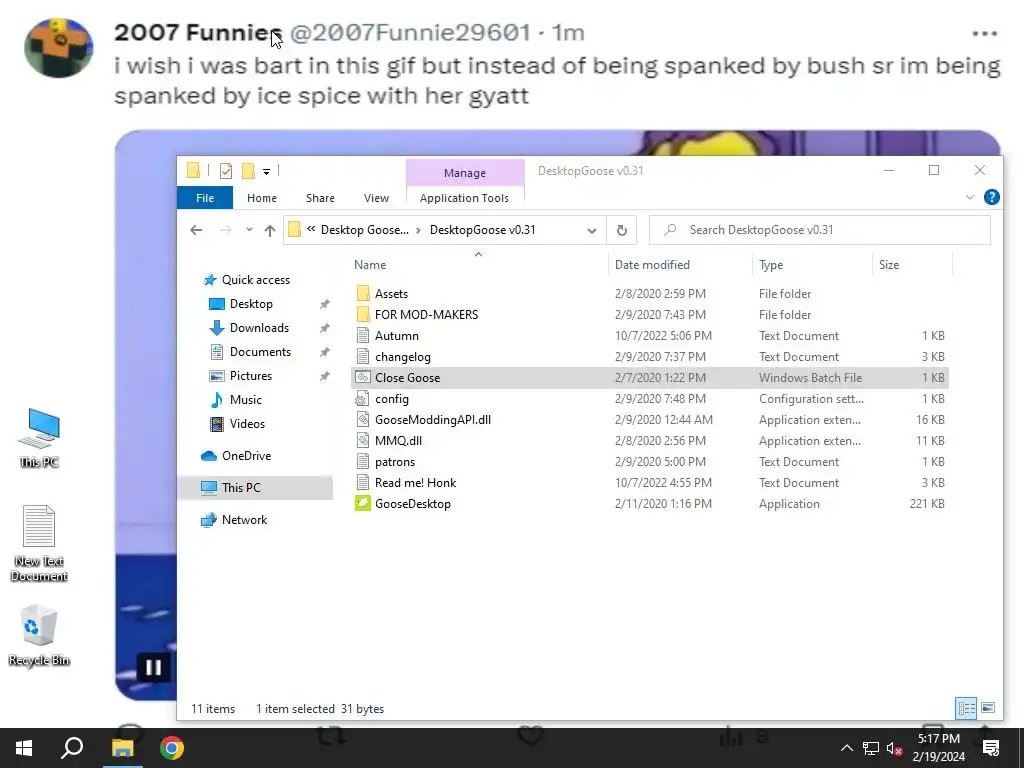Click Properties icon in quick access toolbar

tap(226, 171)
